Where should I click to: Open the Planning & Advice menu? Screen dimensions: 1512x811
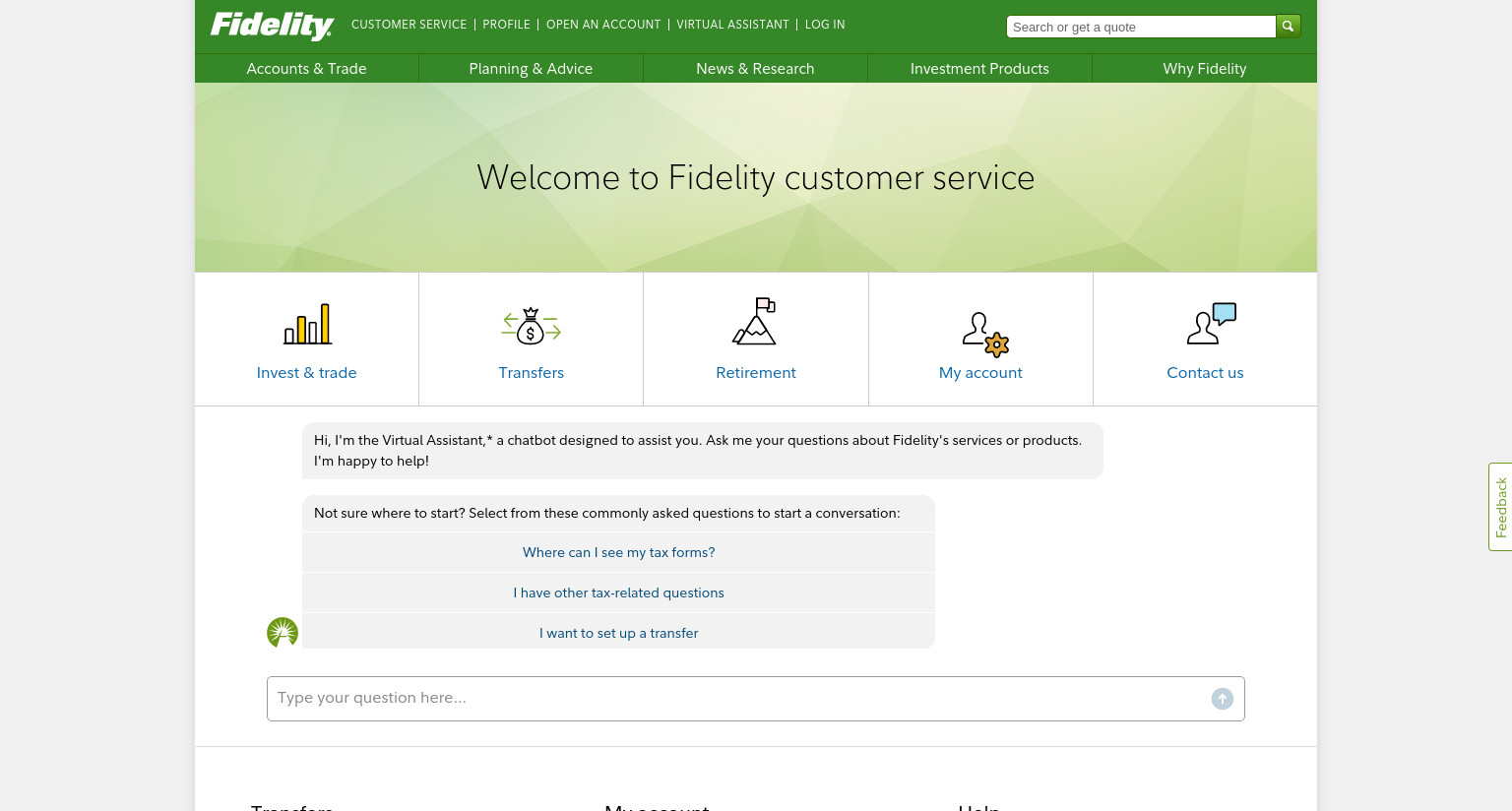(531, 69)
